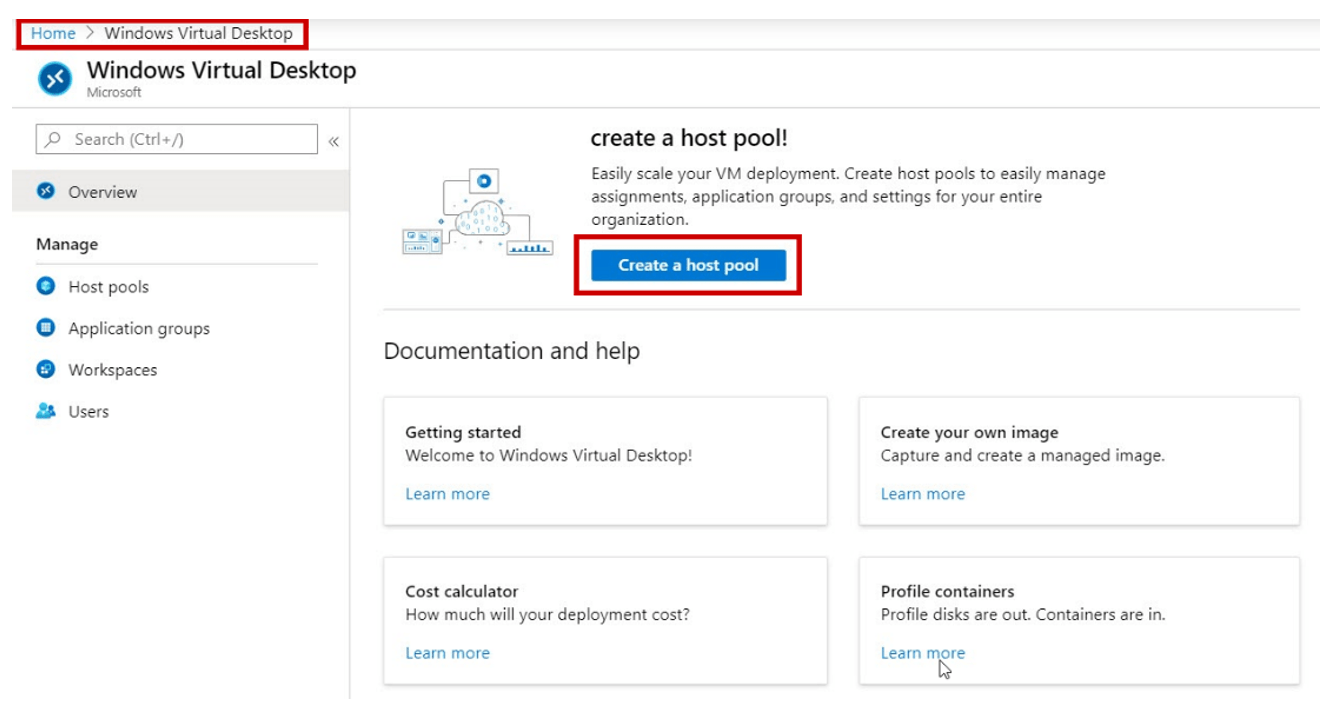Click the host pool cloud illustration

tap(478, 213)
